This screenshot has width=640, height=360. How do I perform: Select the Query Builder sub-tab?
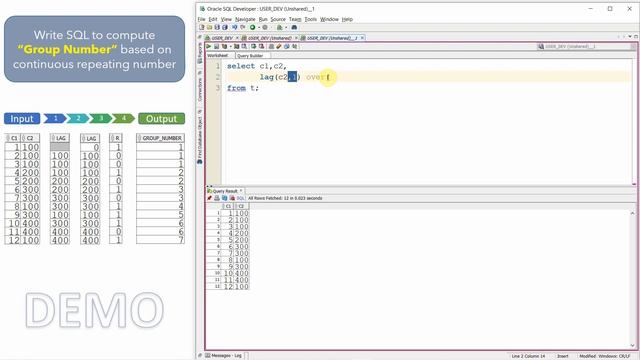[250, 56]
